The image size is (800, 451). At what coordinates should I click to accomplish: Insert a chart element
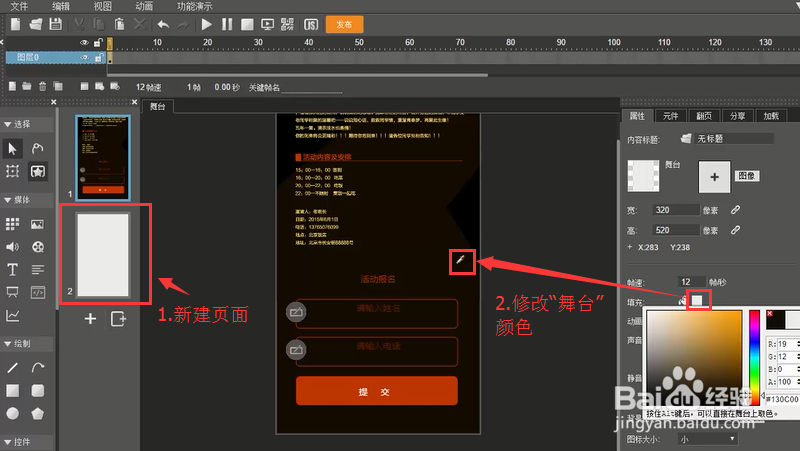click(12, 316)
